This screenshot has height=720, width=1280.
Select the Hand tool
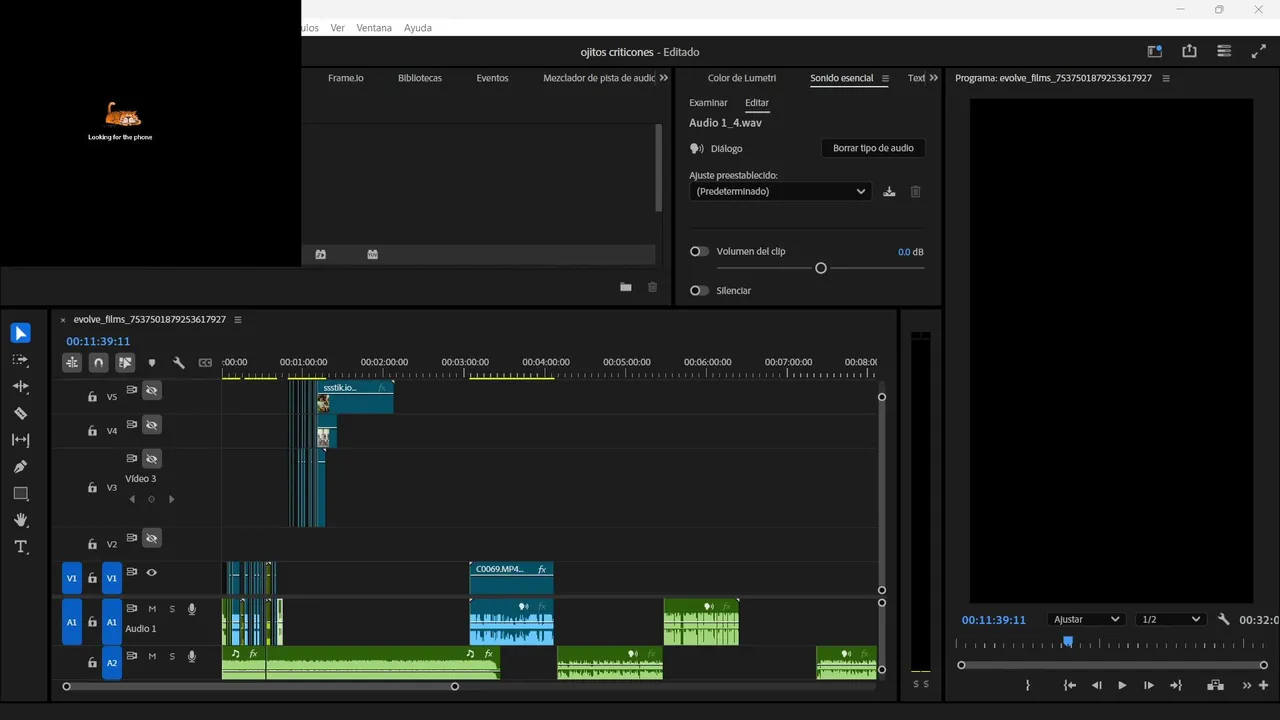(x=20, y=520)
